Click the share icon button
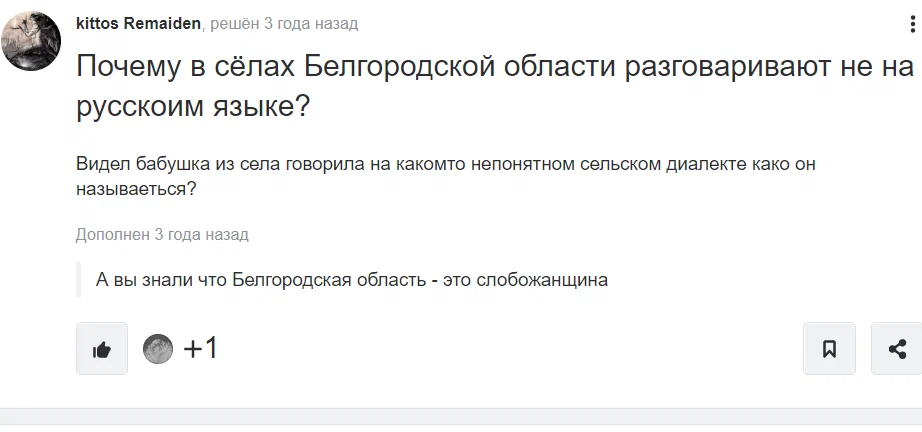Viewport: 922px width, 432px height. (x=896, y=349)
